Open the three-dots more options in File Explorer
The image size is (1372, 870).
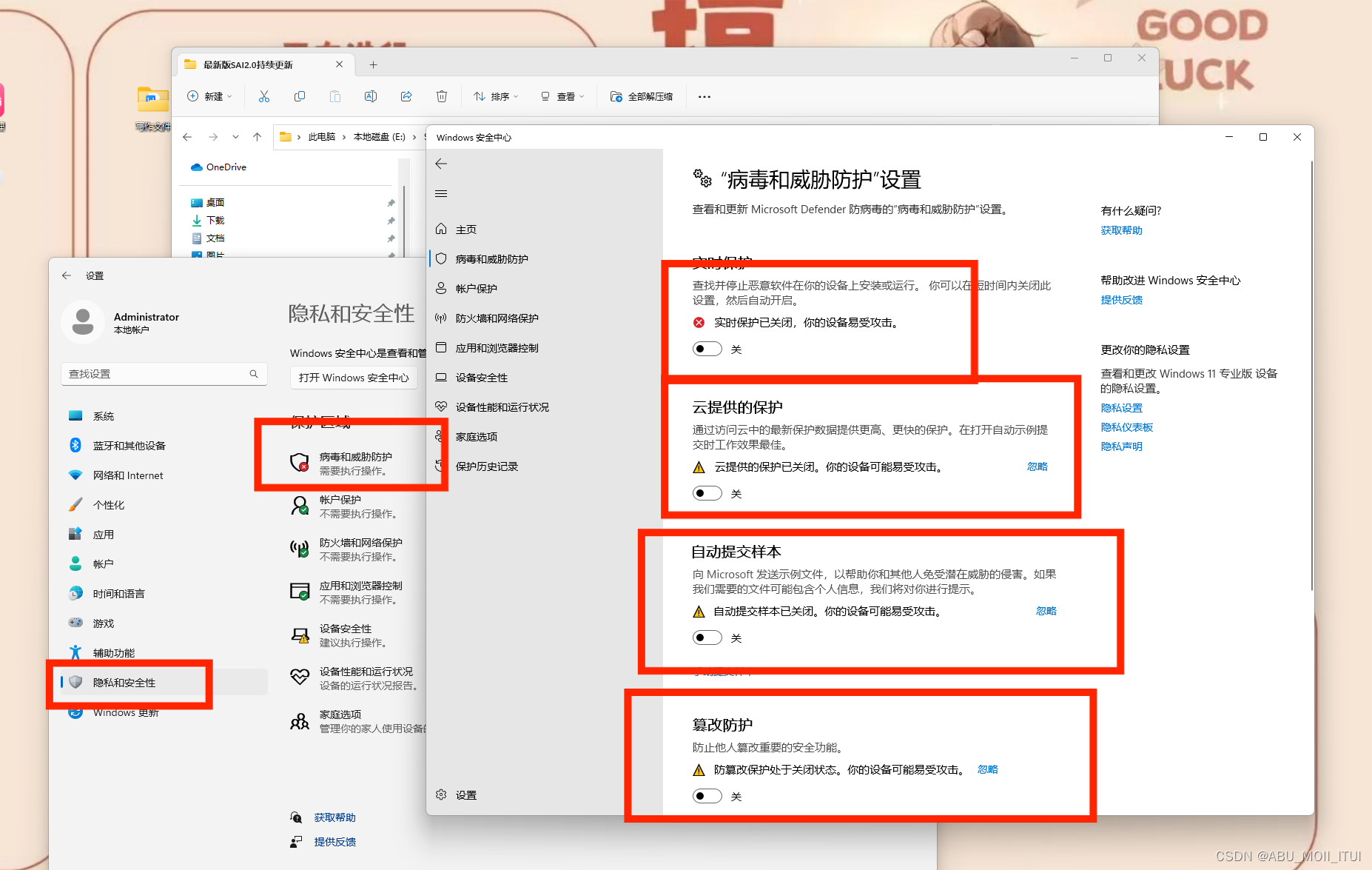705,96
